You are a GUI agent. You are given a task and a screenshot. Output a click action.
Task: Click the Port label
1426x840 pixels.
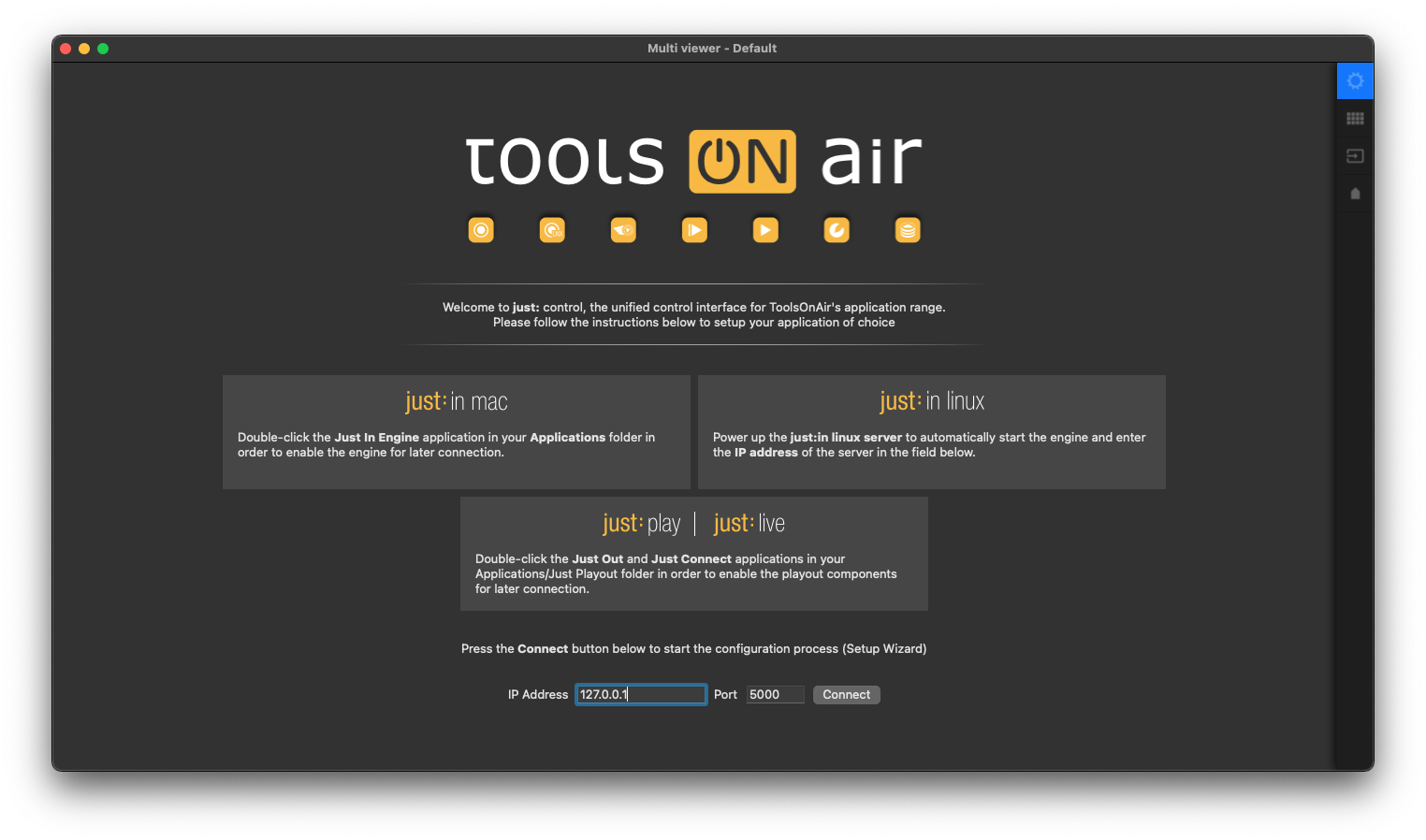(725, 694)
